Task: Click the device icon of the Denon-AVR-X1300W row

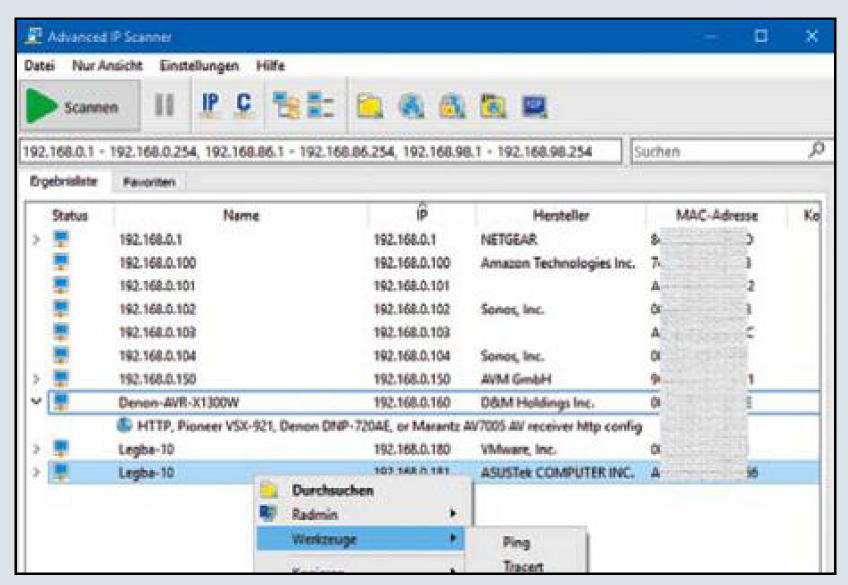Action: tap(61, 402)
